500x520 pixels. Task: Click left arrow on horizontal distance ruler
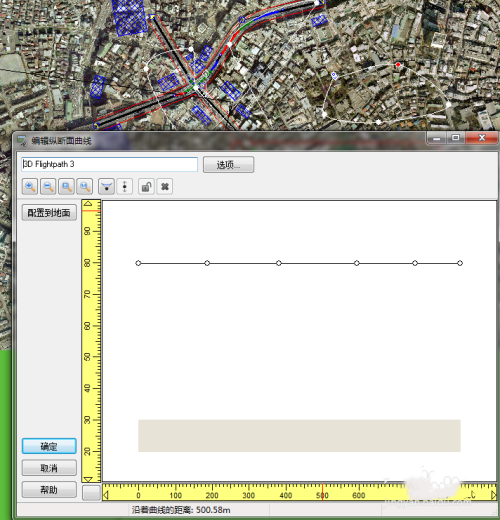[x=106, y=495]
